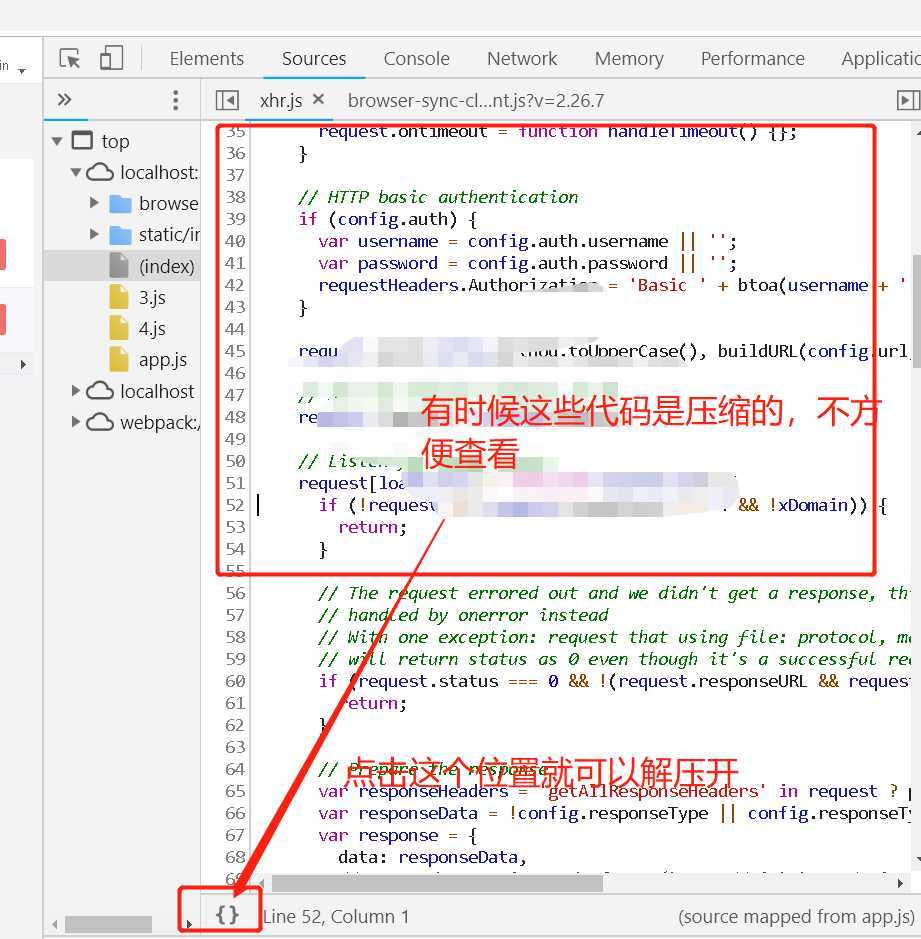
Task: Switch to the Elements tab
Action: pyautogui.click(x=206, y=59)
